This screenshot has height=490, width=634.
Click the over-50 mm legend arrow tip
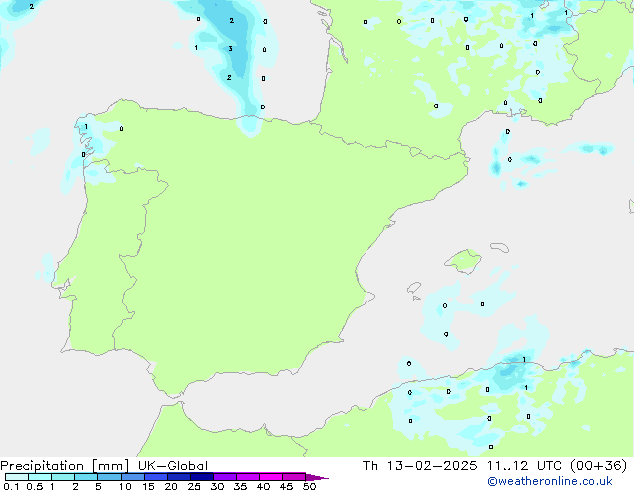tap(317, 477)
